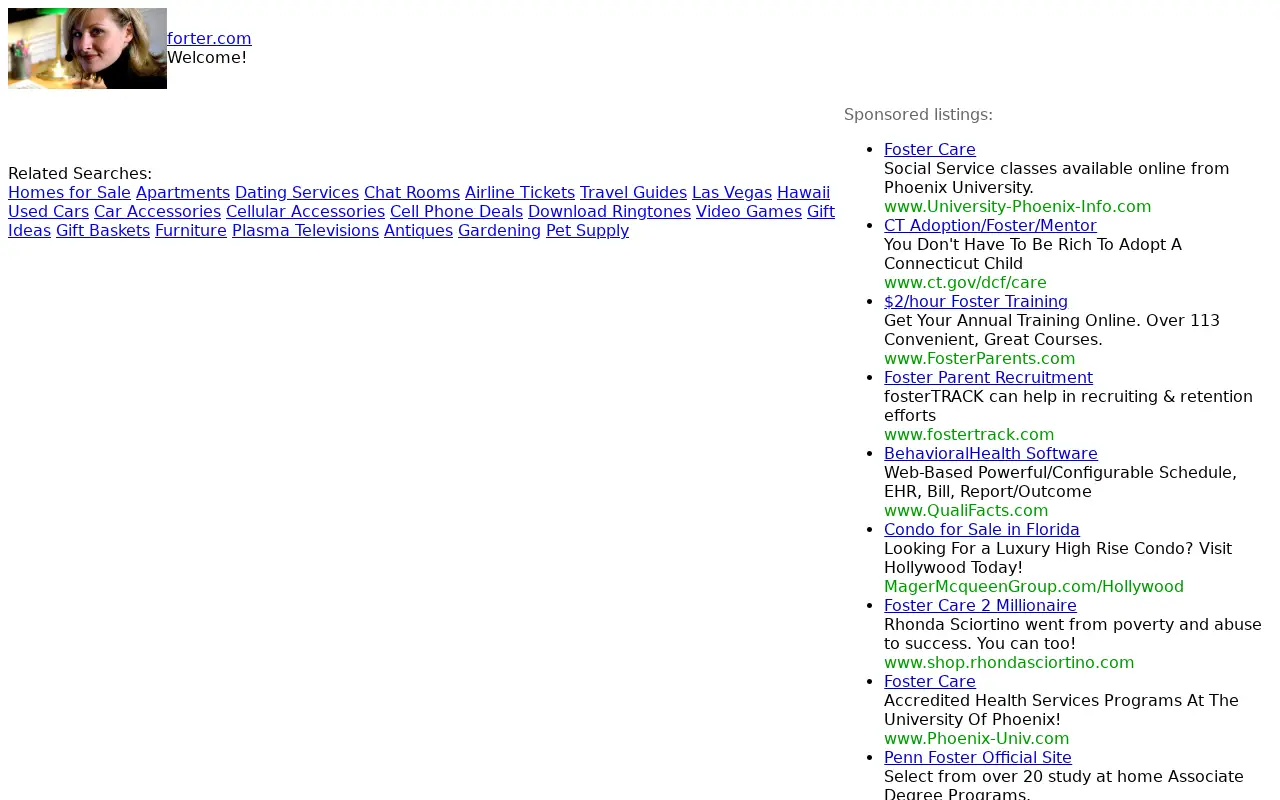Click the Gardening link
This screenshot has width=1280, height=800.
[499, 231]
